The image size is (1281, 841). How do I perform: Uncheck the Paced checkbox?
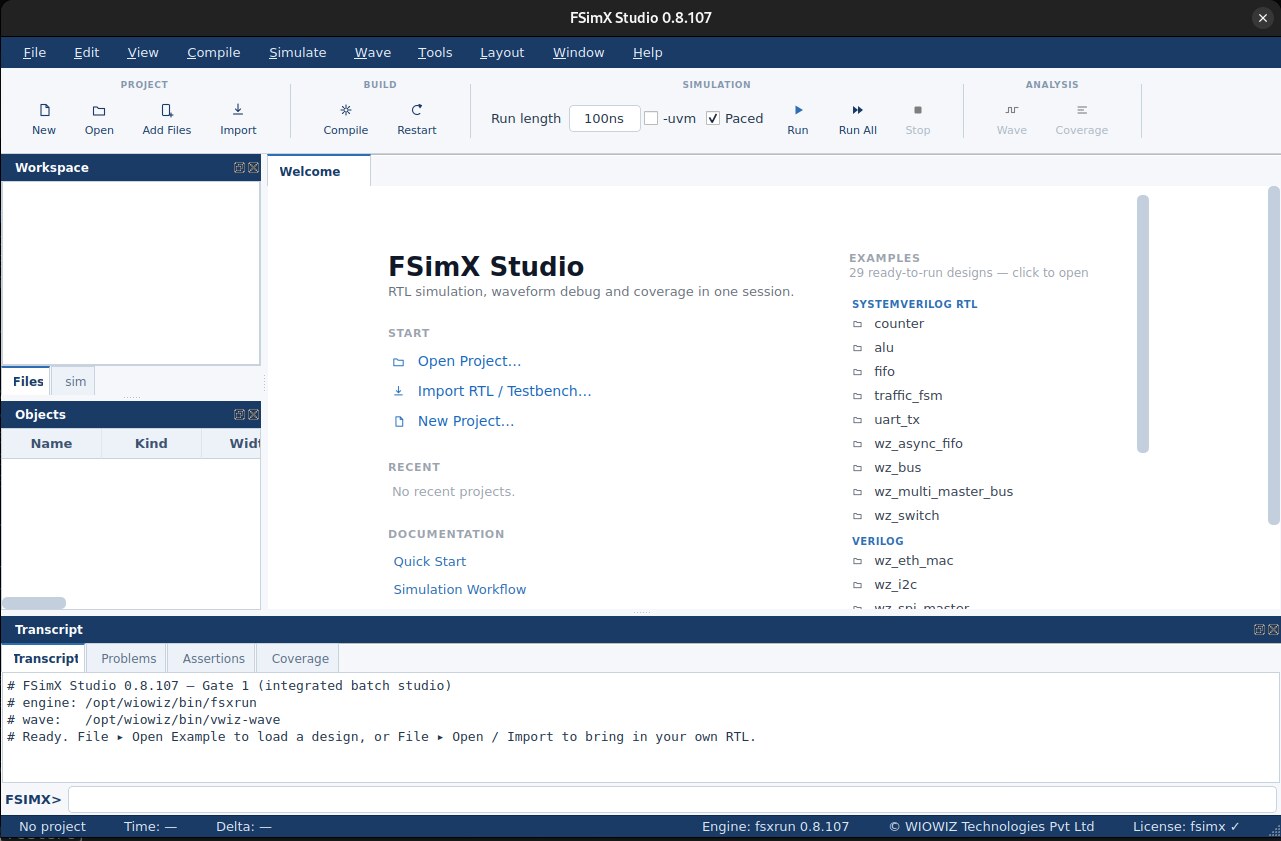click(713, 118)
